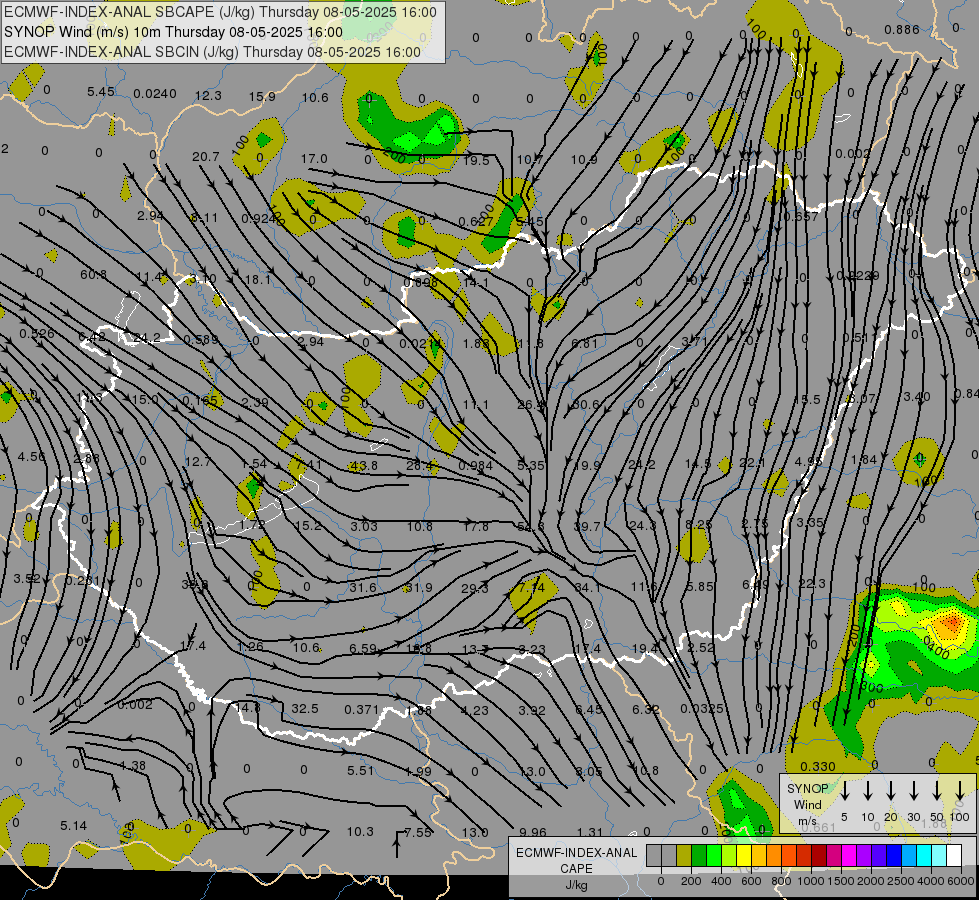The width and height of the screenshot is (979, 900).
Task: Click the 12.3 value on the map
Action: click(x=208, y=96)
